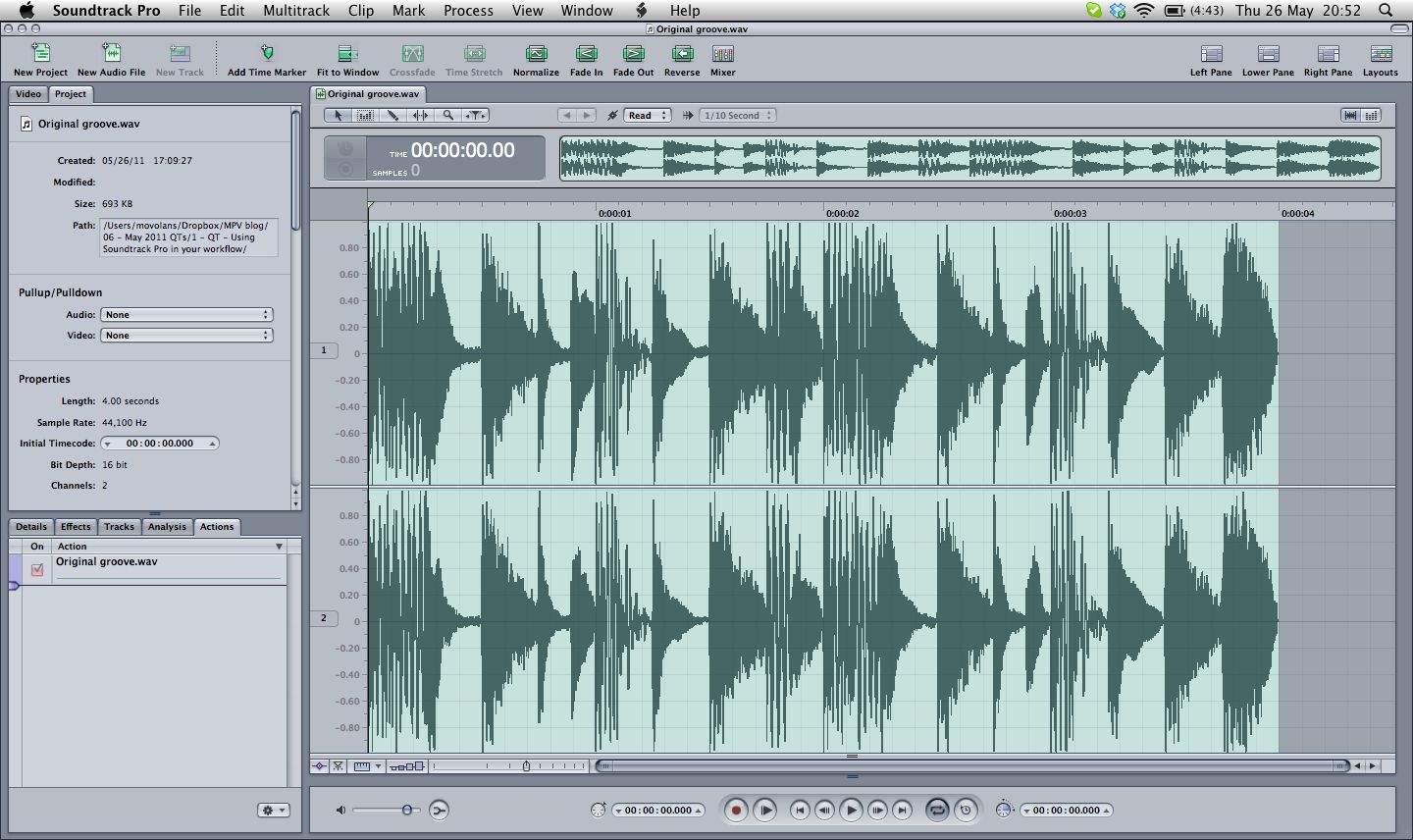Toggle master envelopes button at bottom left
The image size is (1413, 840).
[319, 765]
